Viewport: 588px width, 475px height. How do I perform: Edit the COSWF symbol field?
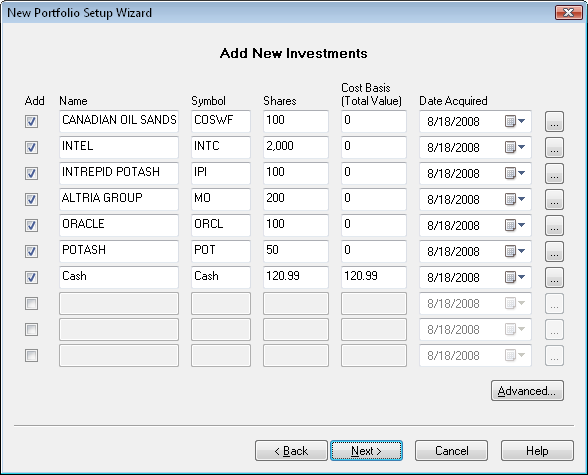point(221,121)
